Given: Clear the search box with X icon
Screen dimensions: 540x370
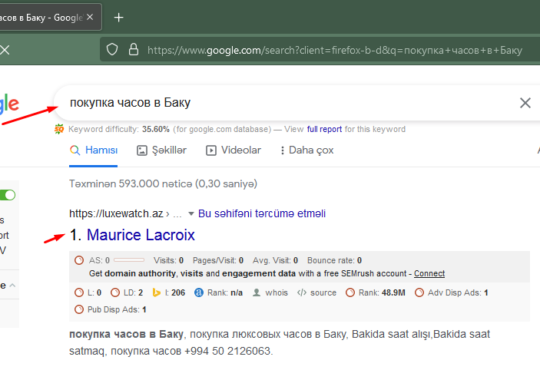Looking at the screenshot, I should click(x=525, y=103).
